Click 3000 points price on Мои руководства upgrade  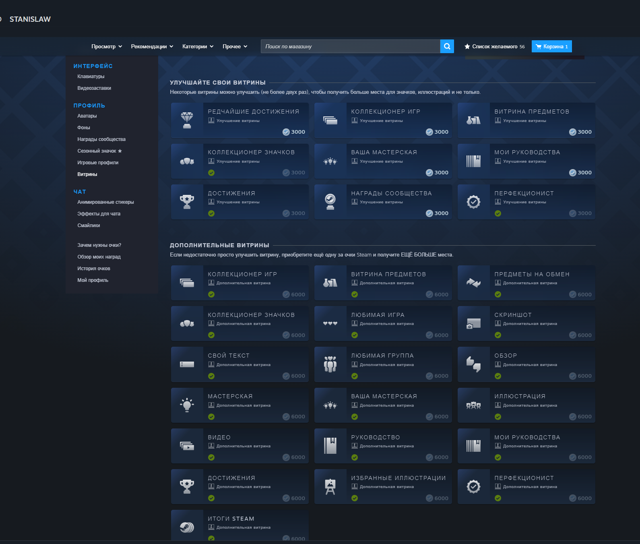coord(580,173)
